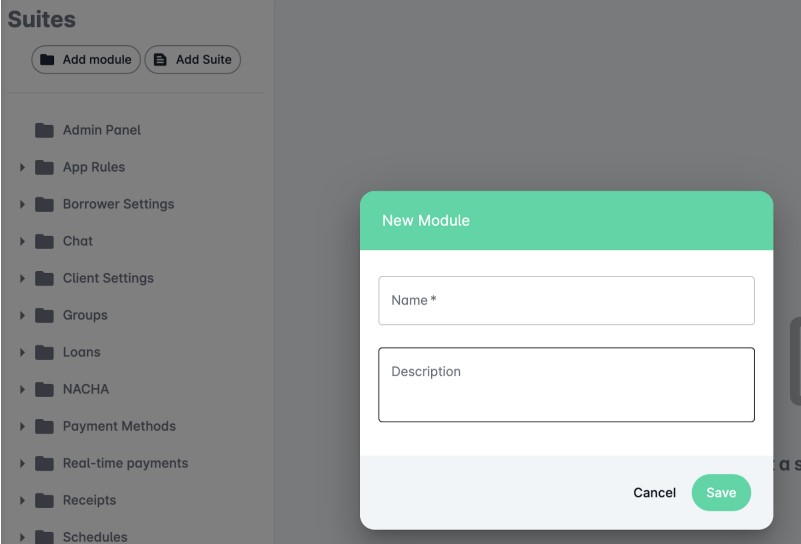Select the Schedules label
The image size is (801, 544).
(x=95, y=537)
